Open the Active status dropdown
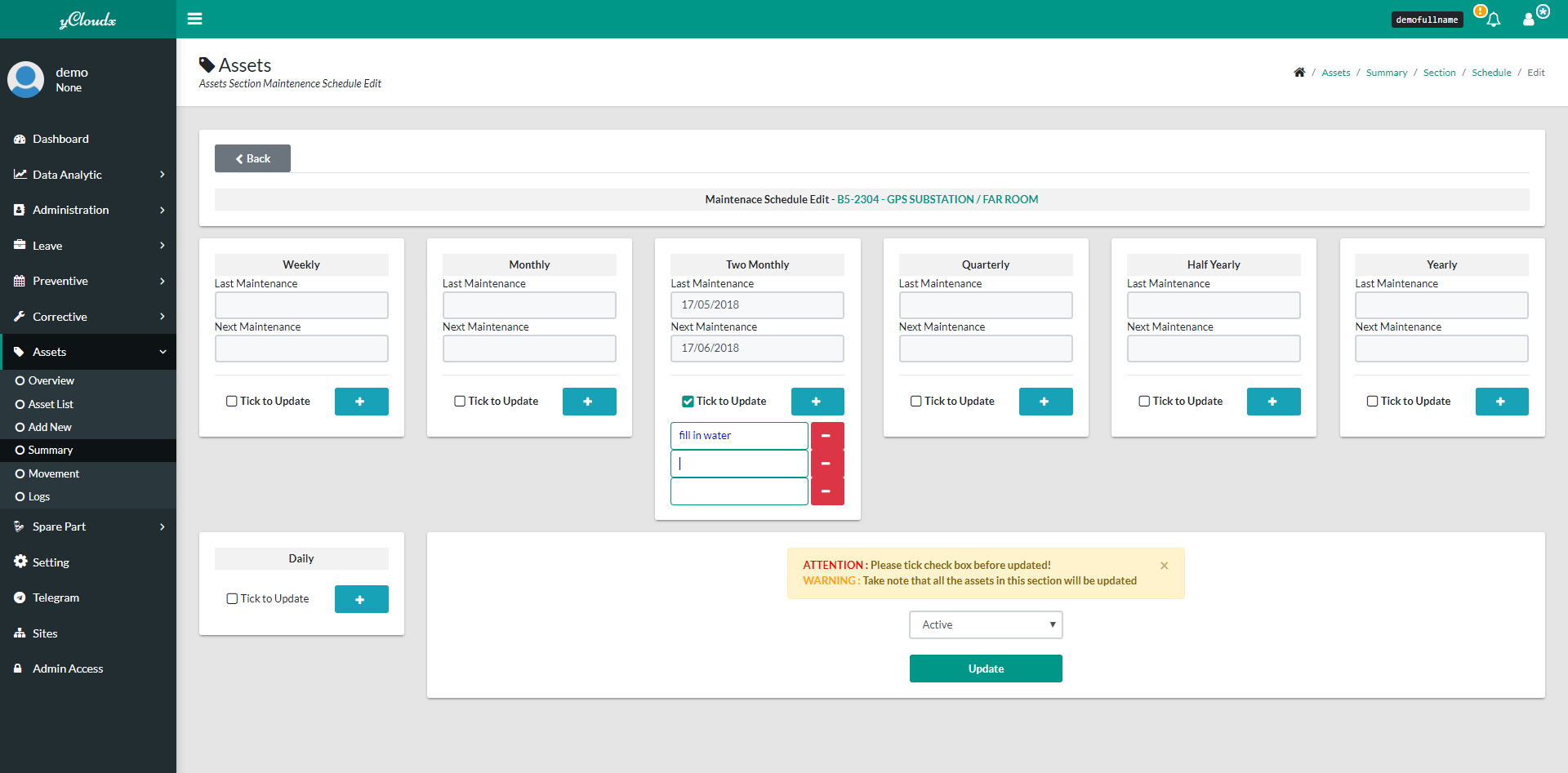This screenshot has height=773, width=1568. 985,625
